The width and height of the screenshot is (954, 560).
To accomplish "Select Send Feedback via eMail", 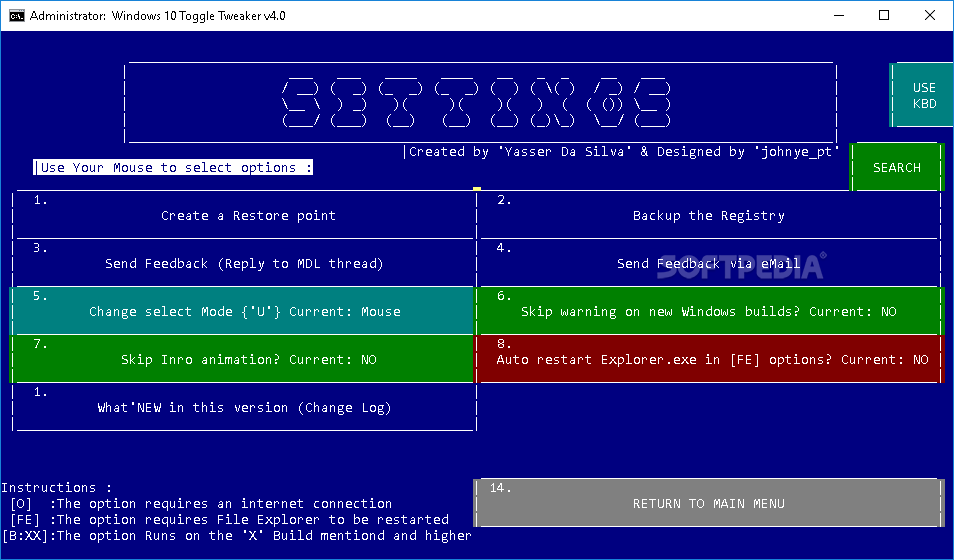I will tap(709, 263).
